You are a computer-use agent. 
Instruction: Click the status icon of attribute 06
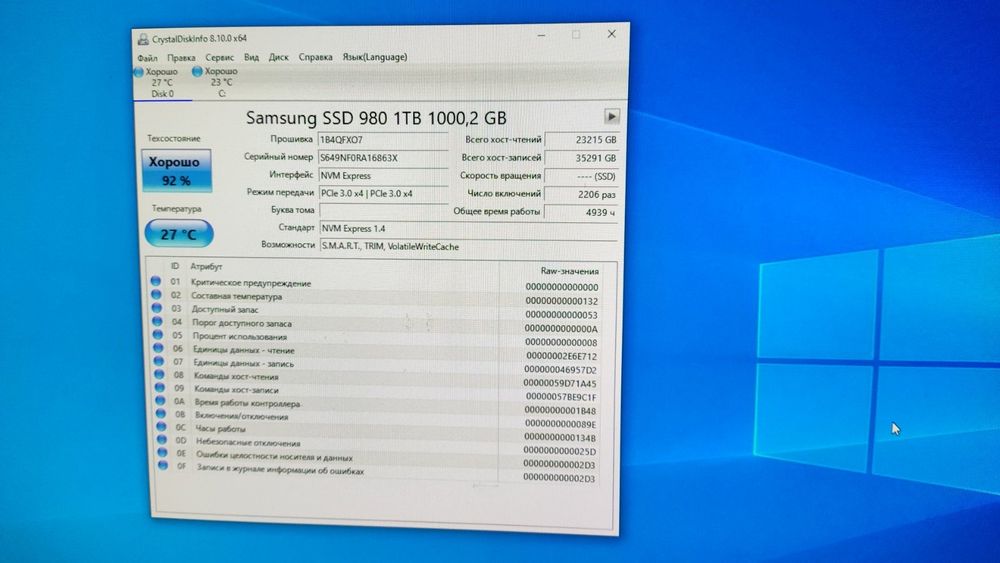(x=159, y=348)
